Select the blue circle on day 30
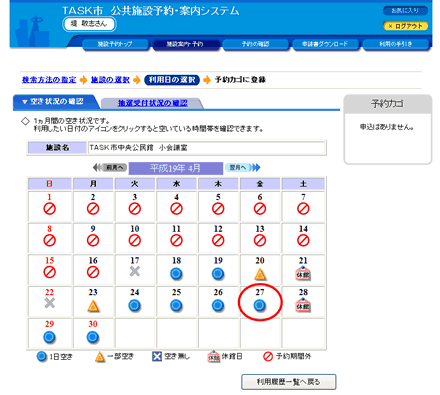This screenshot has height=395, width=440. click(x=93, y=337)
